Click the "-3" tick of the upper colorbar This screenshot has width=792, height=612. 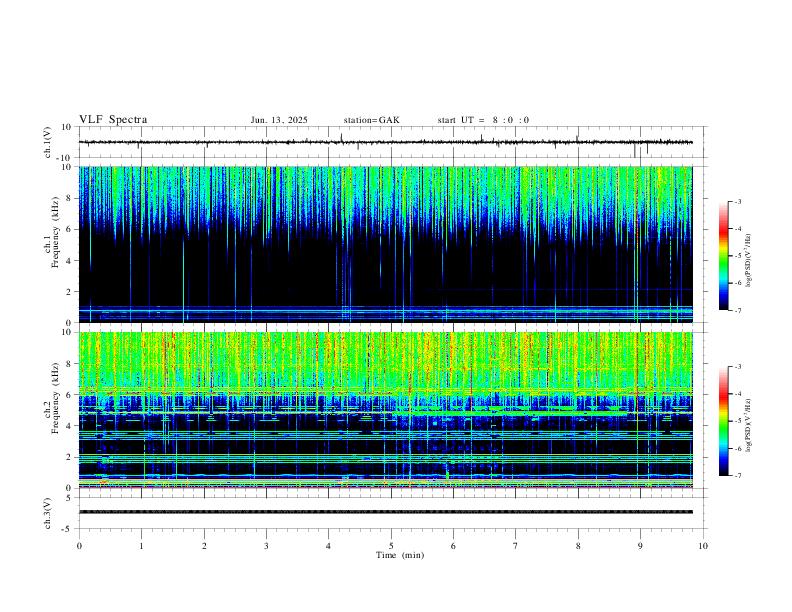[x=737, y=201]
